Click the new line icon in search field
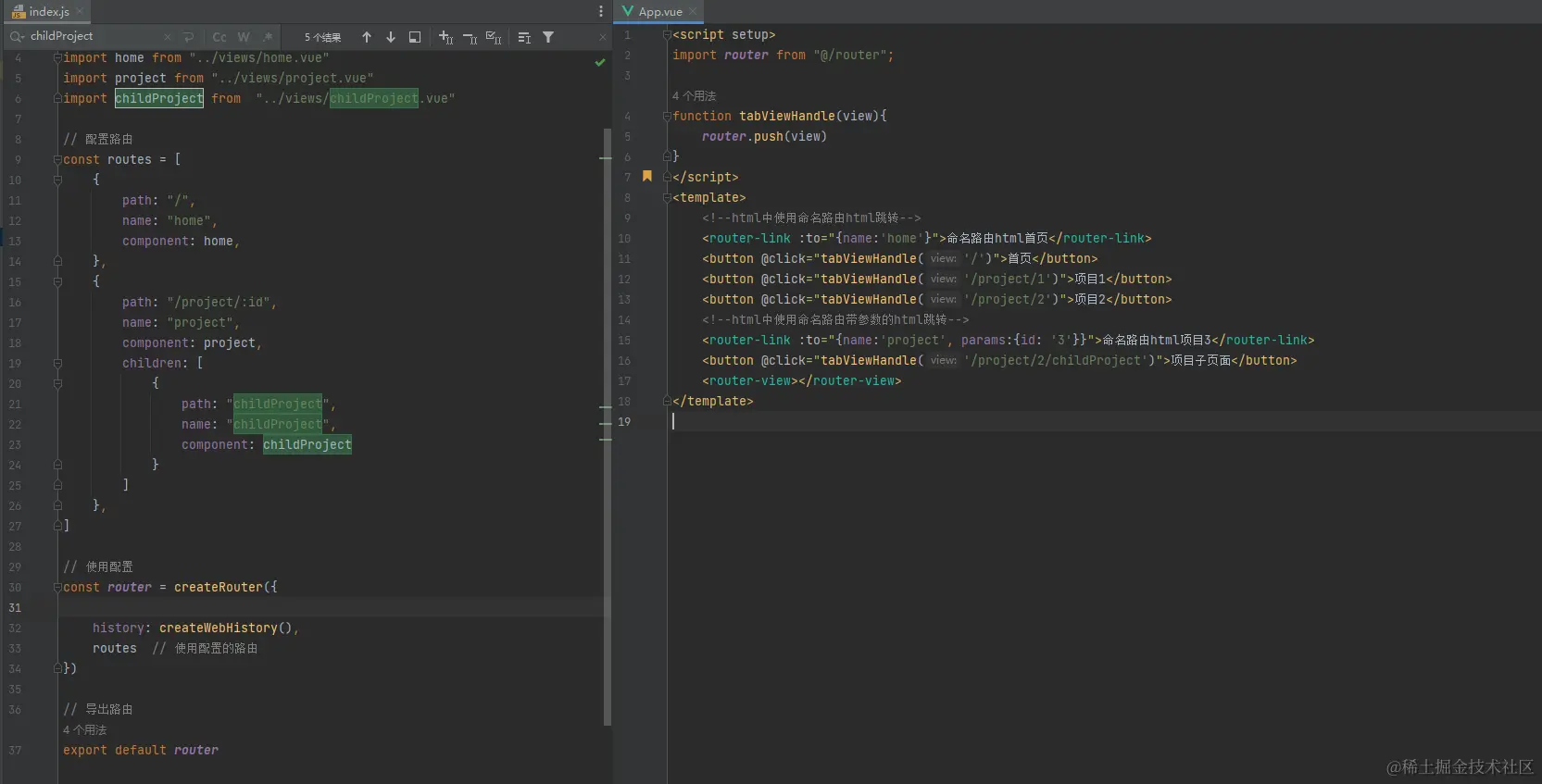This screenshot has width=1542, height=784. point(189,37)
